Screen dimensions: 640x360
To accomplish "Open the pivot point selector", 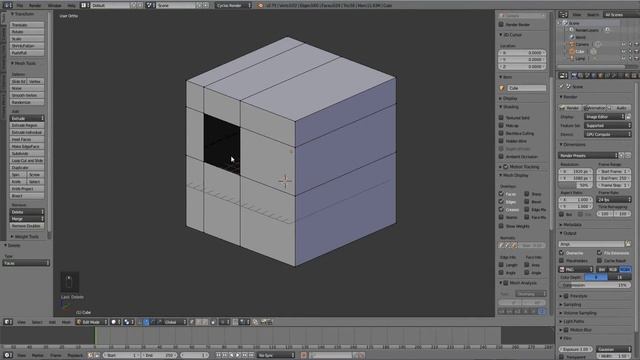I will [129, 322].
